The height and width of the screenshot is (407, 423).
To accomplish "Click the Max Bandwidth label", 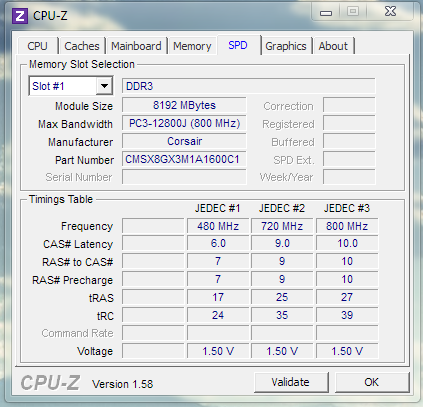I will [75, 124].
